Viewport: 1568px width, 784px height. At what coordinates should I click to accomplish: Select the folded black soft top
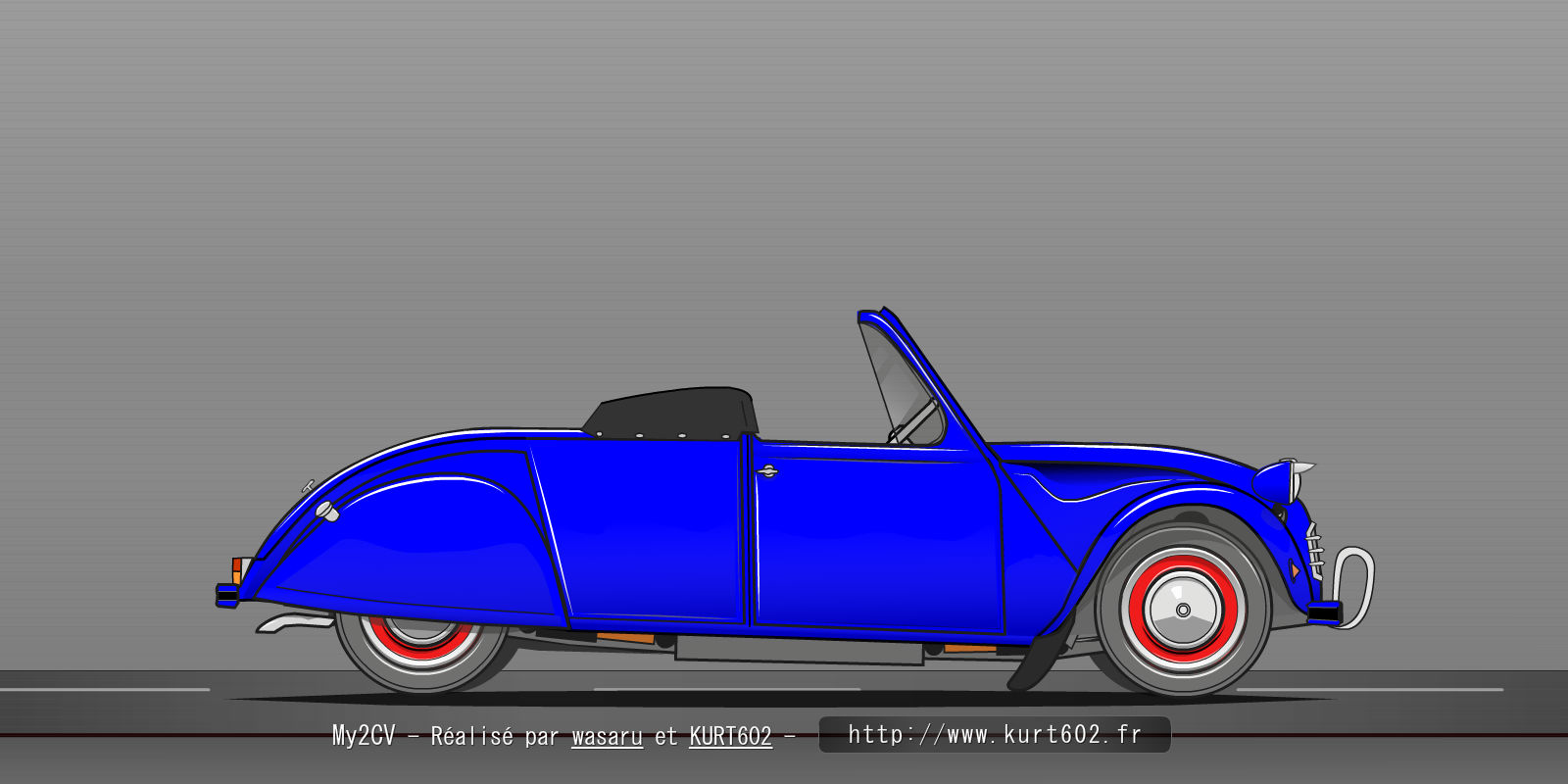(x=673, y=410)
